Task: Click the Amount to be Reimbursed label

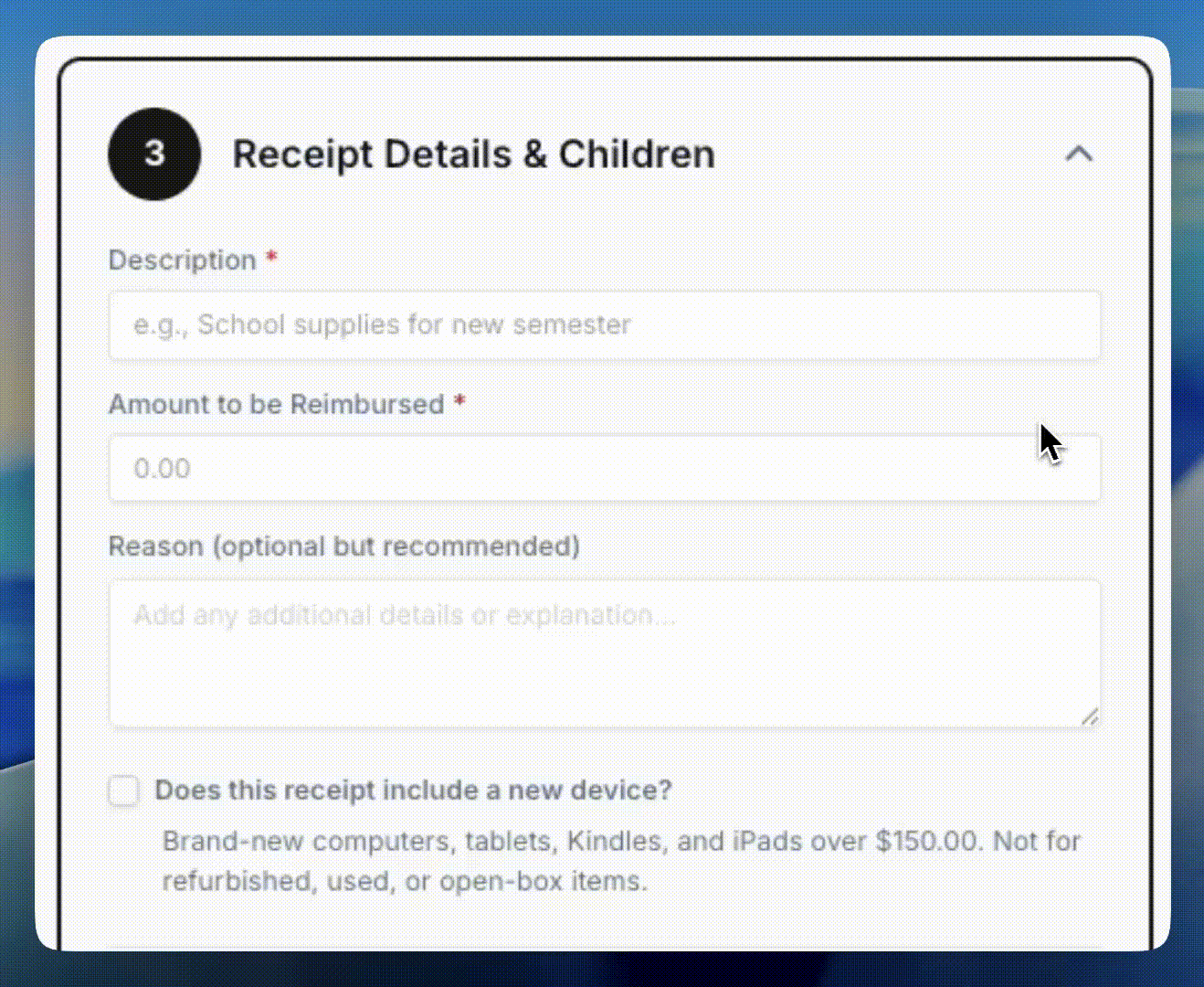Action: (x=276, y=404)
